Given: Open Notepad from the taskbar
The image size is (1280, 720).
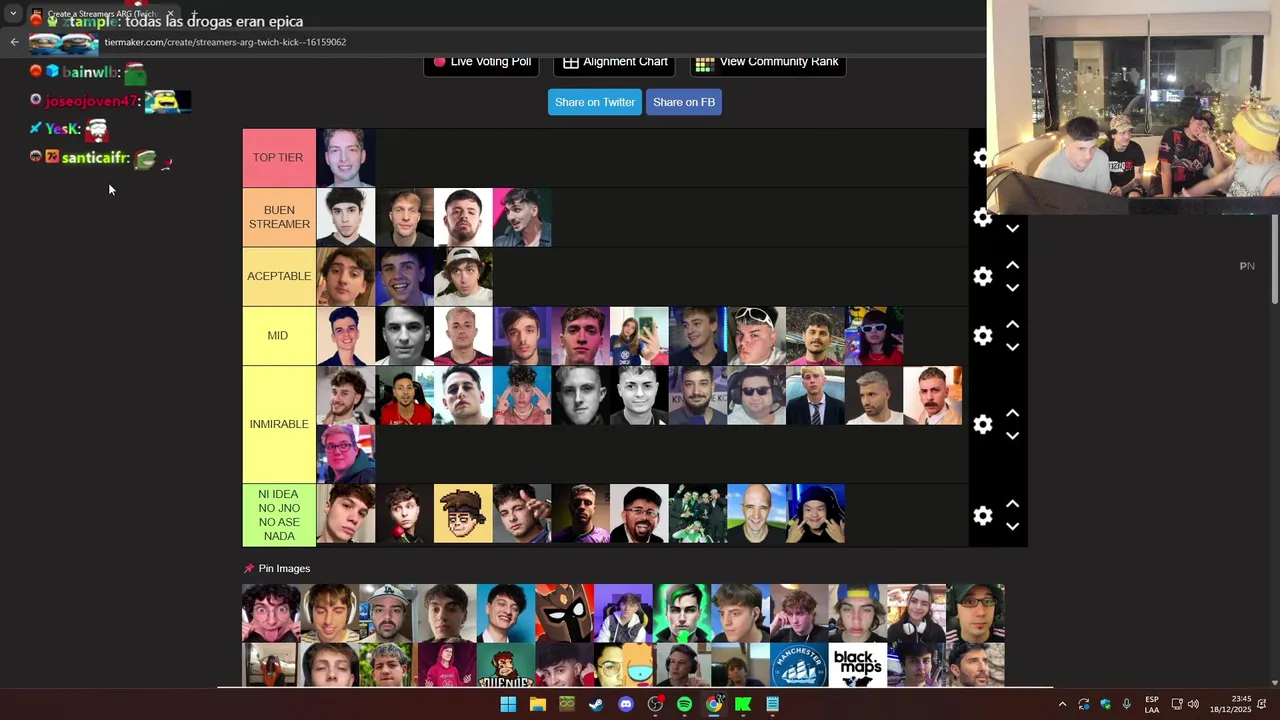Looking at the screenshot, I should pyautogui.click(x=772, y=704).
